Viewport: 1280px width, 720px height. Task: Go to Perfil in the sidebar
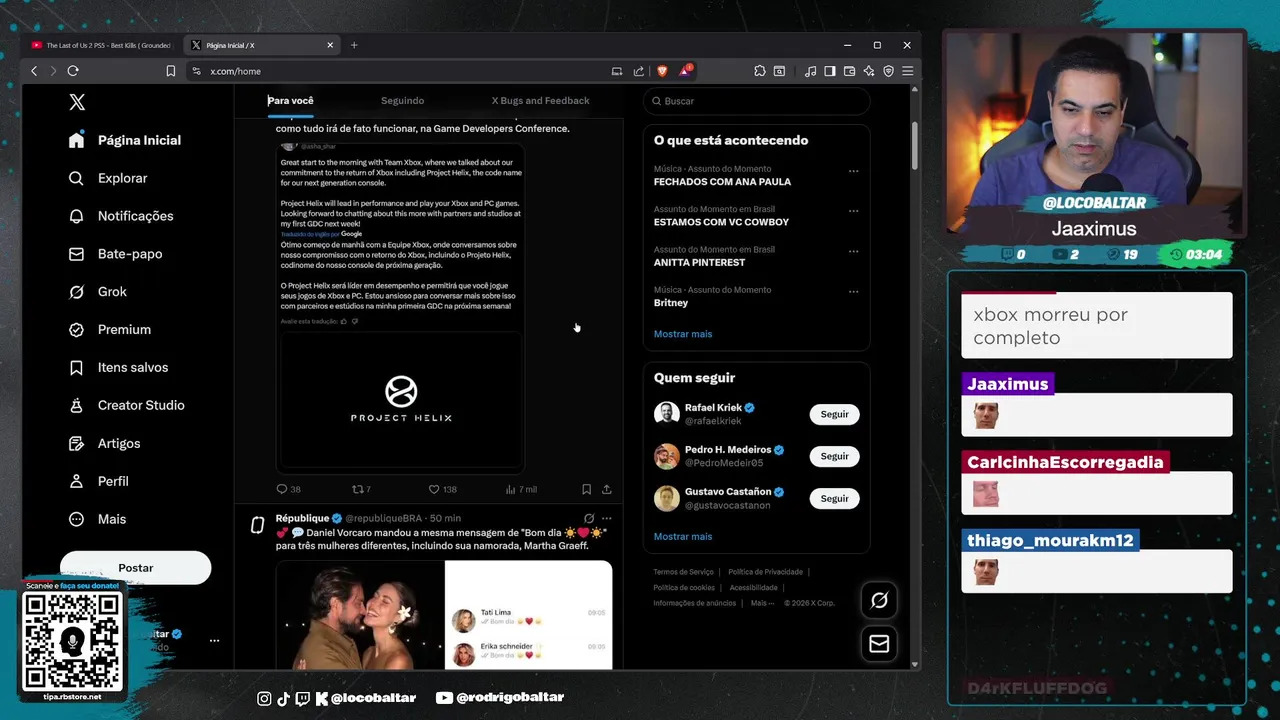(x=98, y=482)
